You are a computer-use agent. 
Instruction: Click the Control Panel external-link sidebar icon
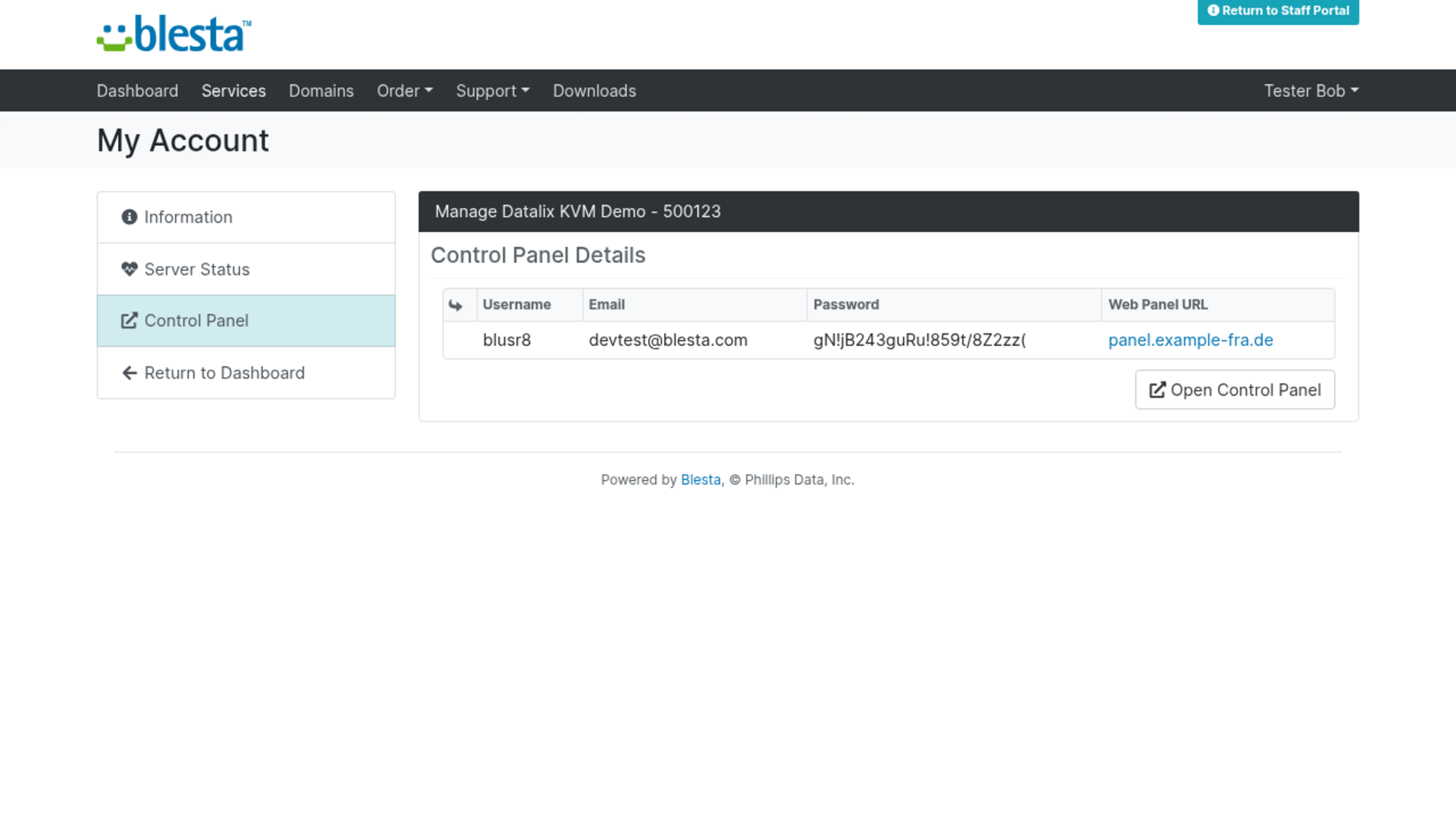(130, 321)
